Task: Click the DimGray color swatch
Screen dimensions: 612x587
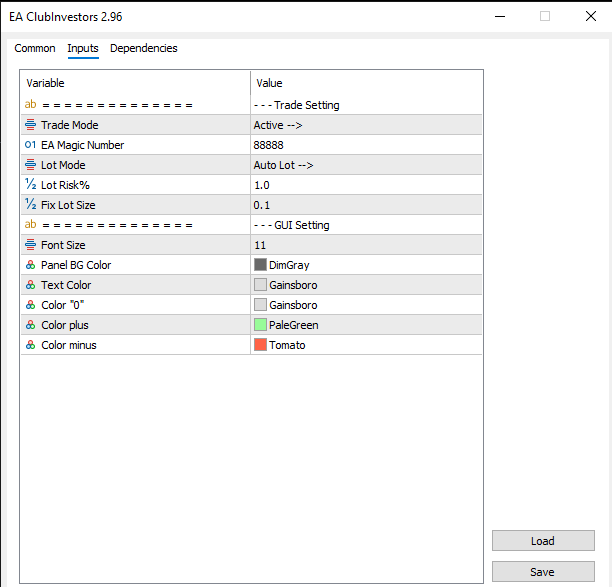Action: coord(261,265)
